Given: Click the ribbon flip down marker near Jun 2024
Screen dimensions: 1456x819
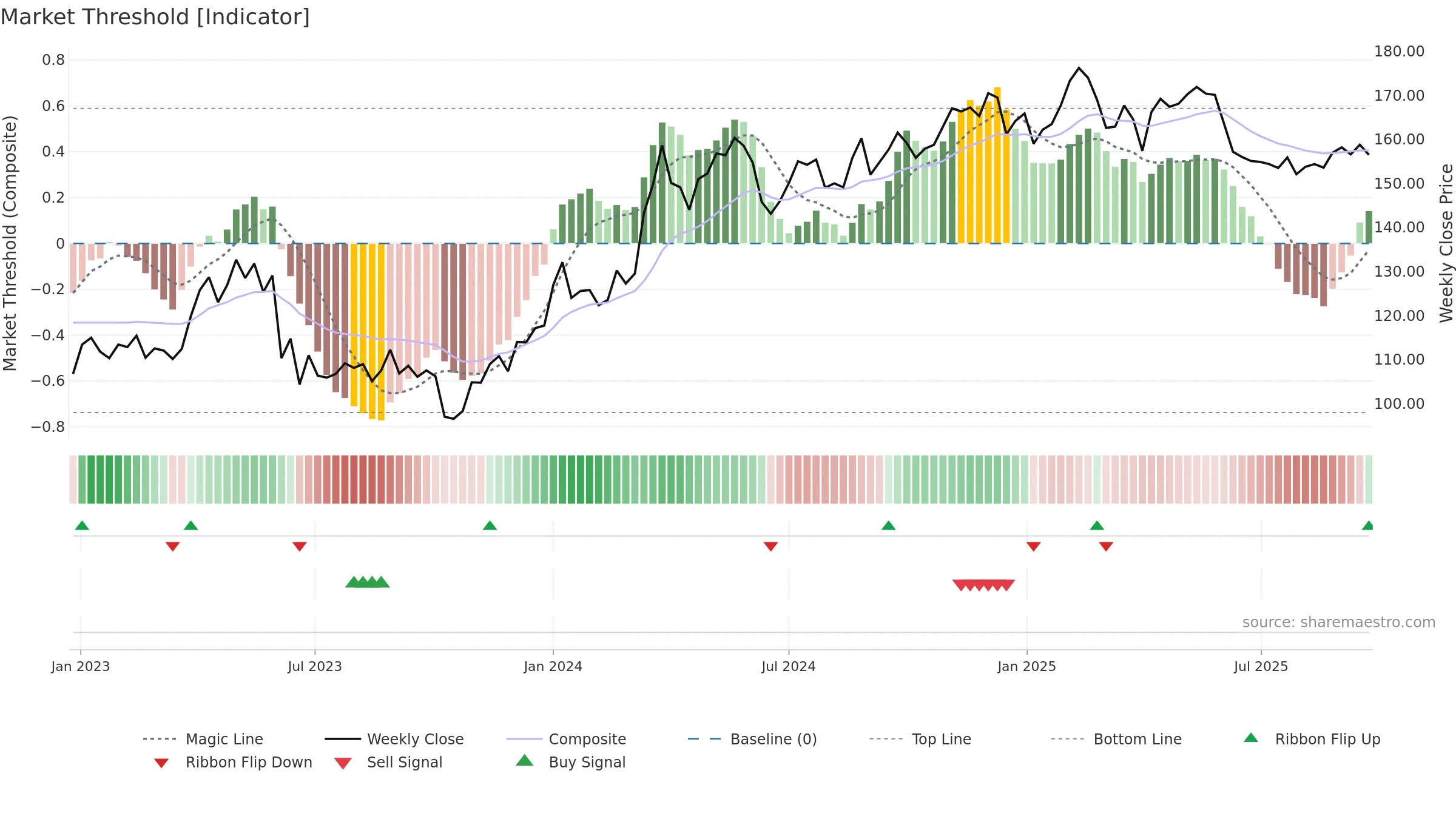Looking at the screenshot, I should coord(770,547).
